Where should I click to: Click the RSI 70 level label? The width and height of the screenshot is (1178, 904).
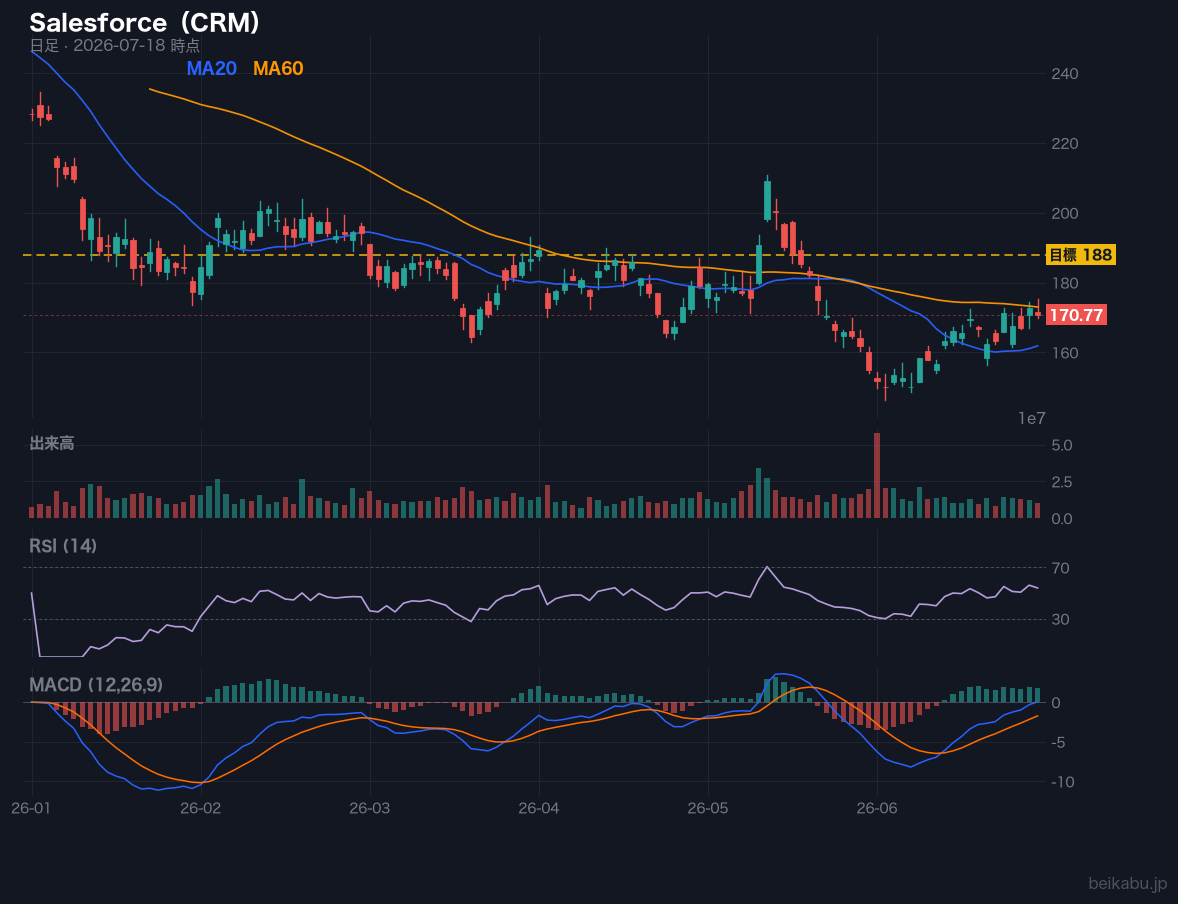click(x=1060, y=568)
